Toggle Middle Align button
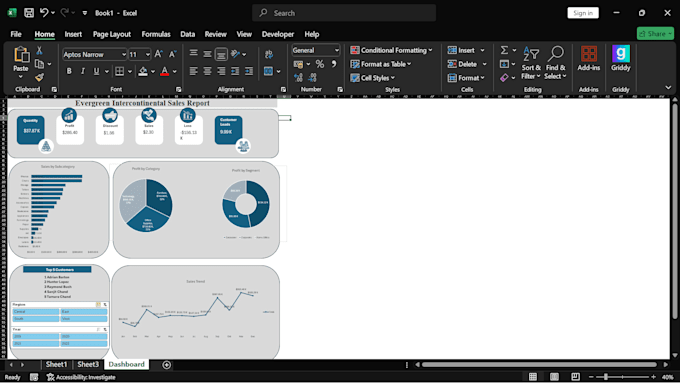 207,54
